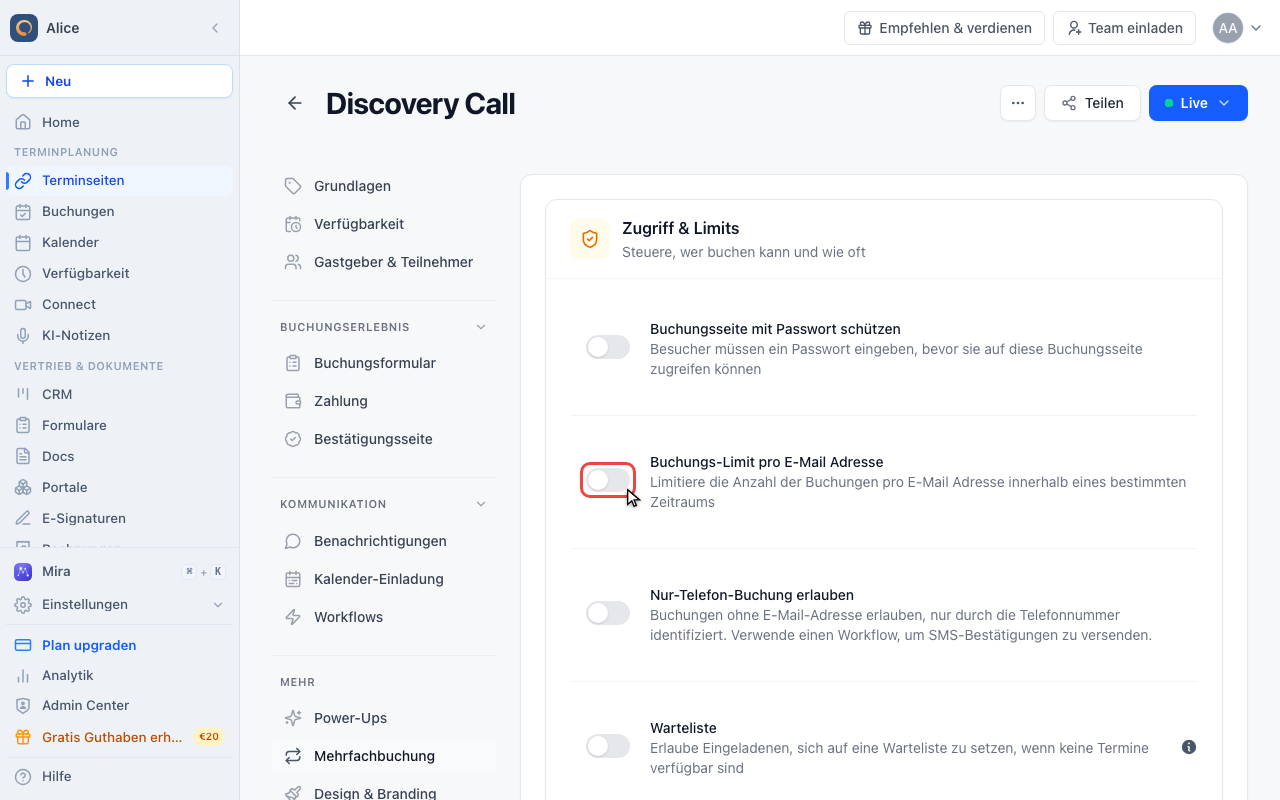Turn on the Warteliste toggle
This screenshot has width=1280, height=800.
608,746
